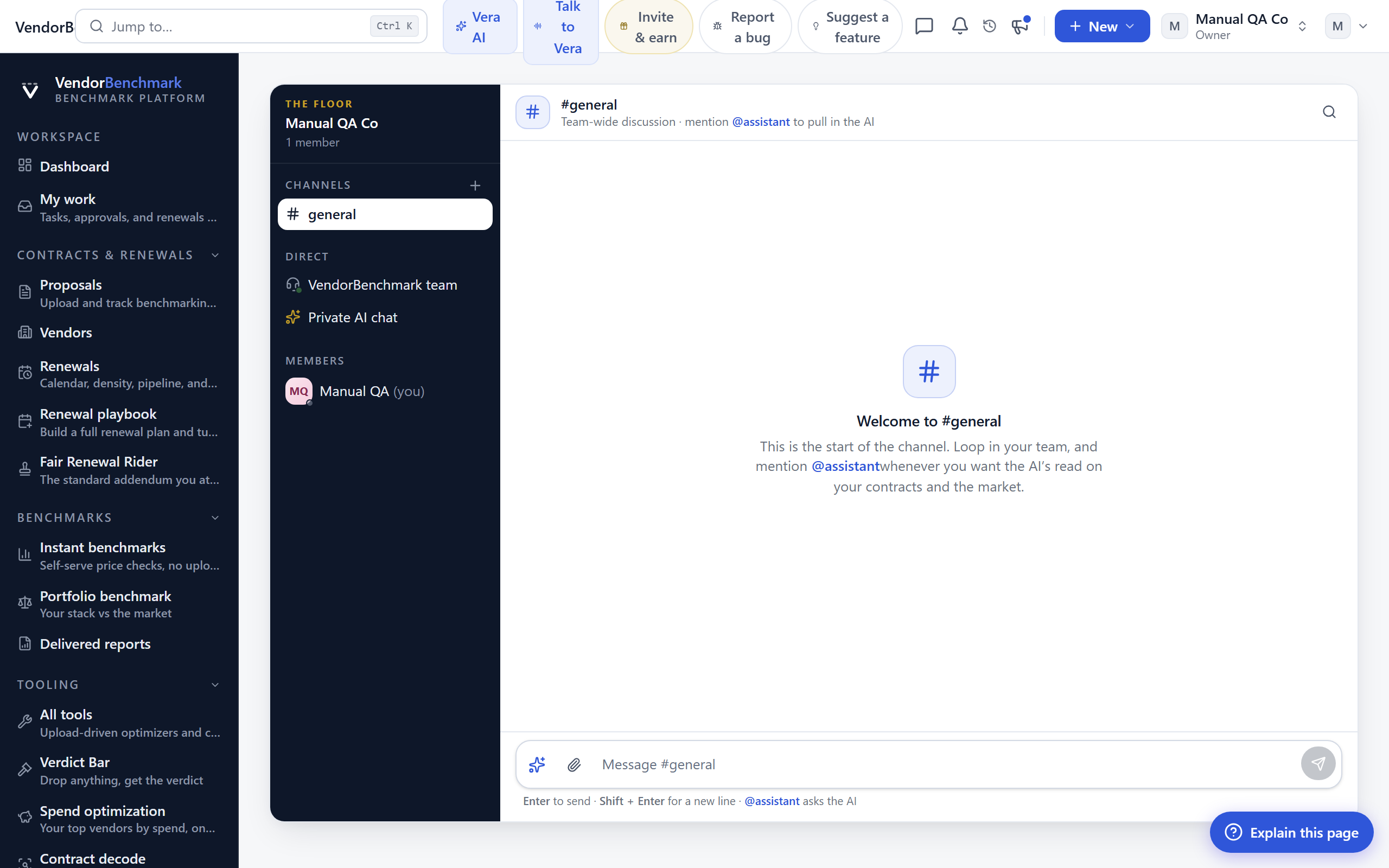The height and width of the screenshot is (868, 1389).
Task: Attach a file with paperclip icon
Action: click(x=574, y=764)
